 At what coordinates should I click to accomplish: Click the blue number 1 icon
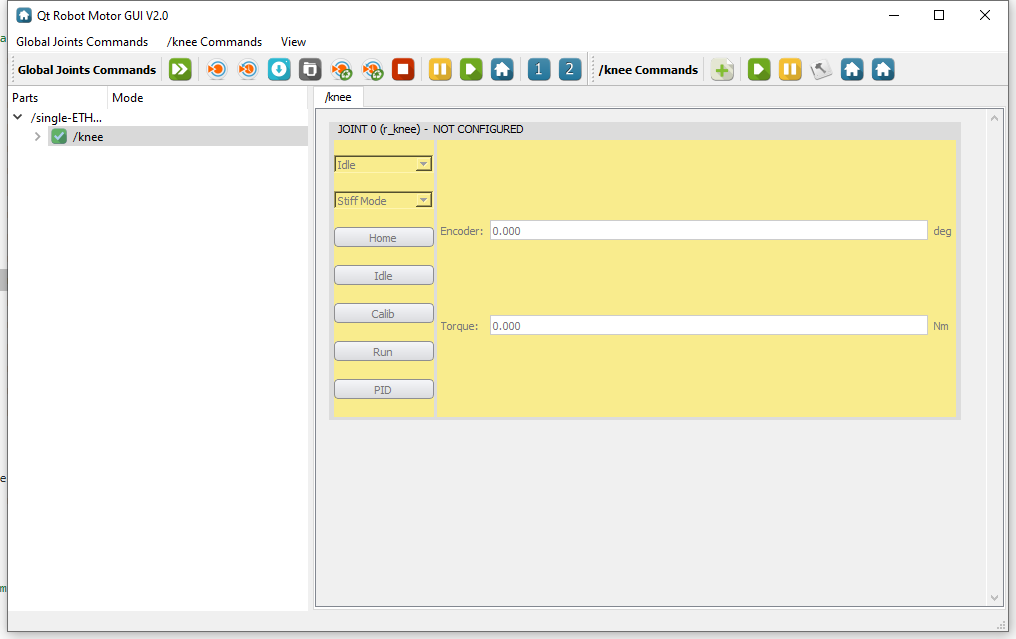coord(538,69)
